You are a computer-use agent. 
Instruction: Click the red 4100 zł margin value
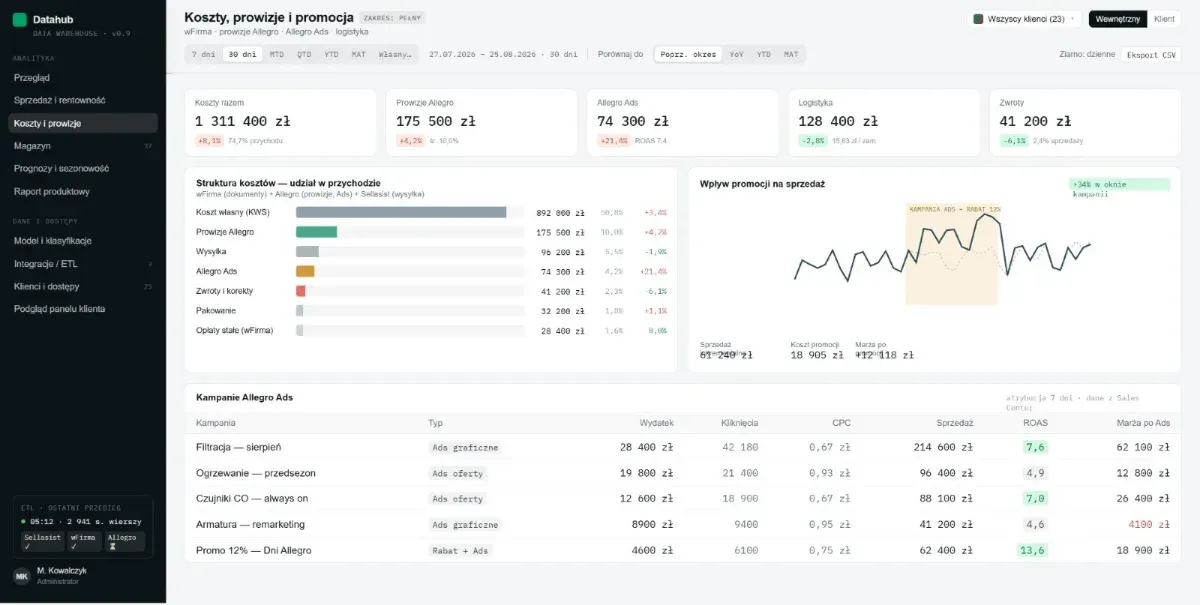coord(1149,524)
